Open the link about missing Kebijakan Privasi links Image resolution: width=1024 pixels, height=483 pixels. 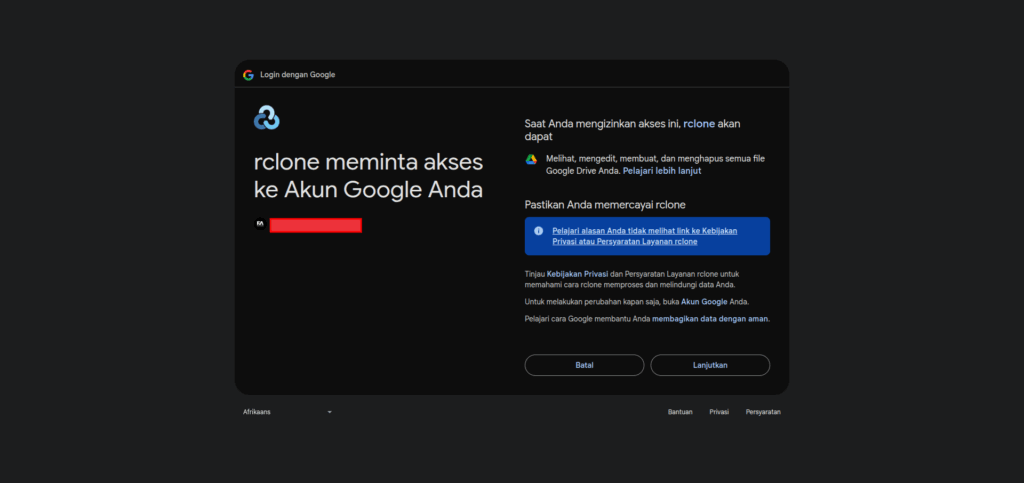pyautogui.click(x=645, y=236)
